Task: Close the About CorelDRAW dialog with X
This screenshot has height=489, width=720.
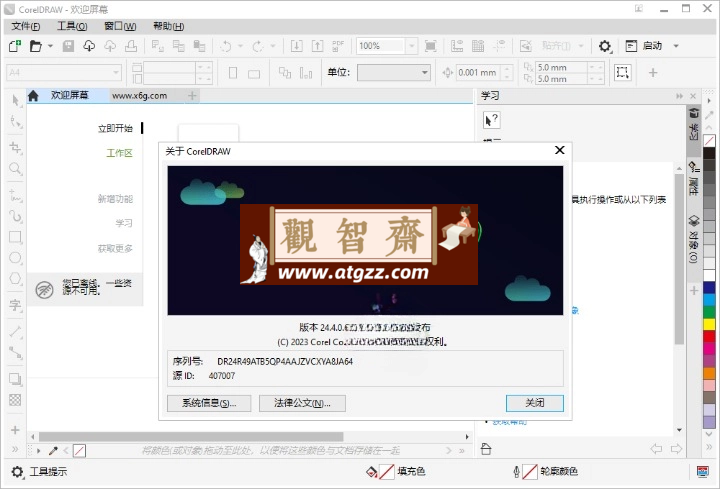Action: 559,150
